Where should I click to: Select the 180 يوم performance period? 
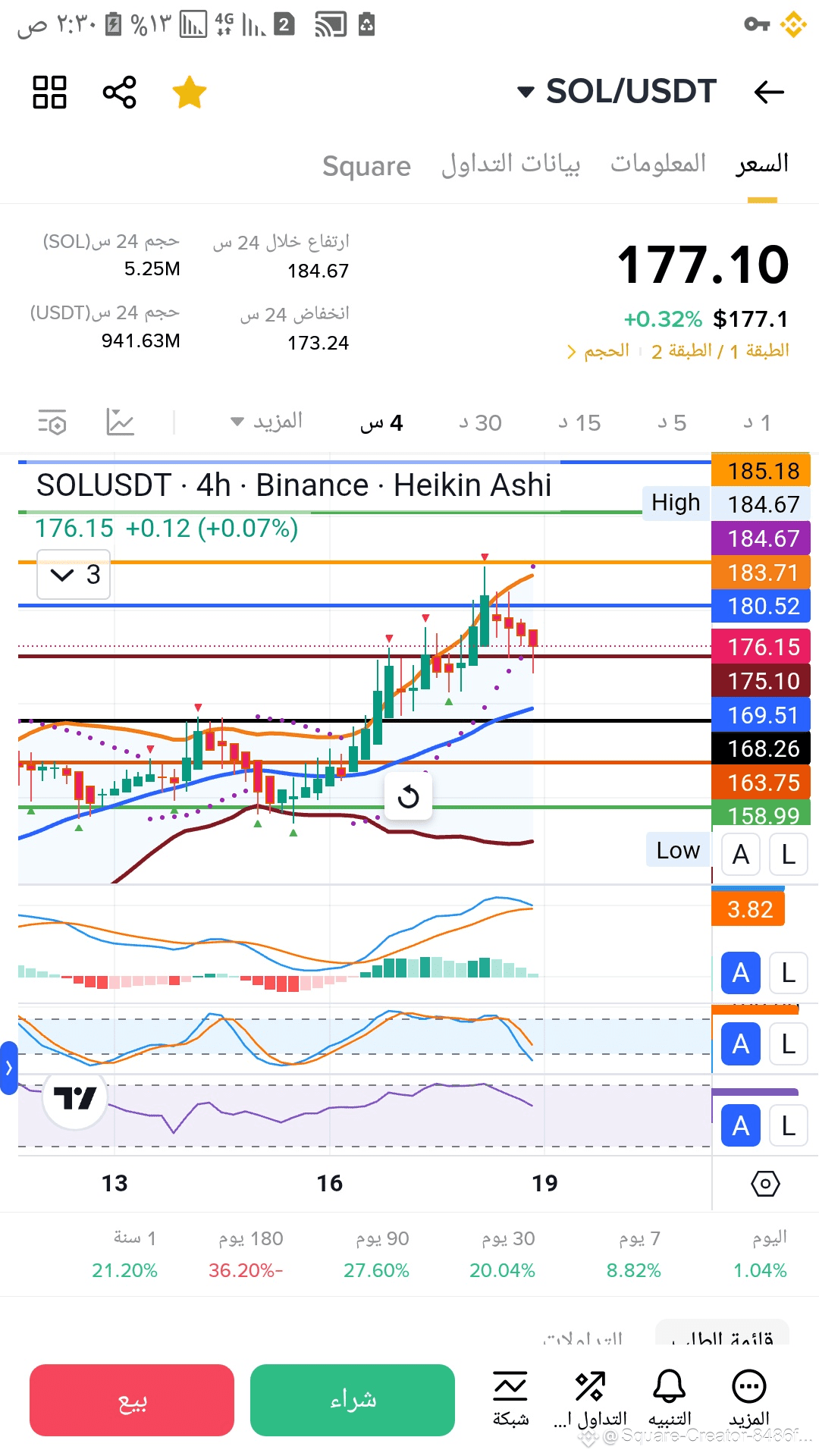point(246,1254)
